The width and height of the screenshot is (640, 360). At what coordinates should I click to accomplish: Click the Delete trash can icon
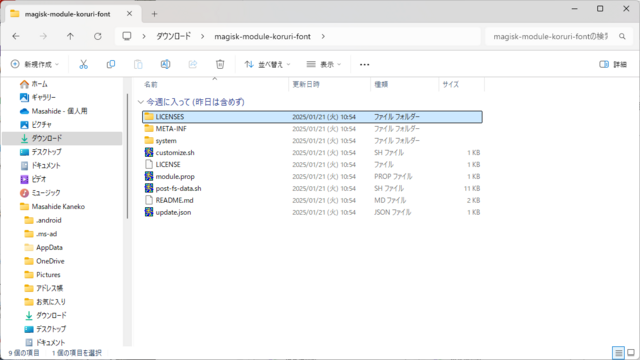220,64
